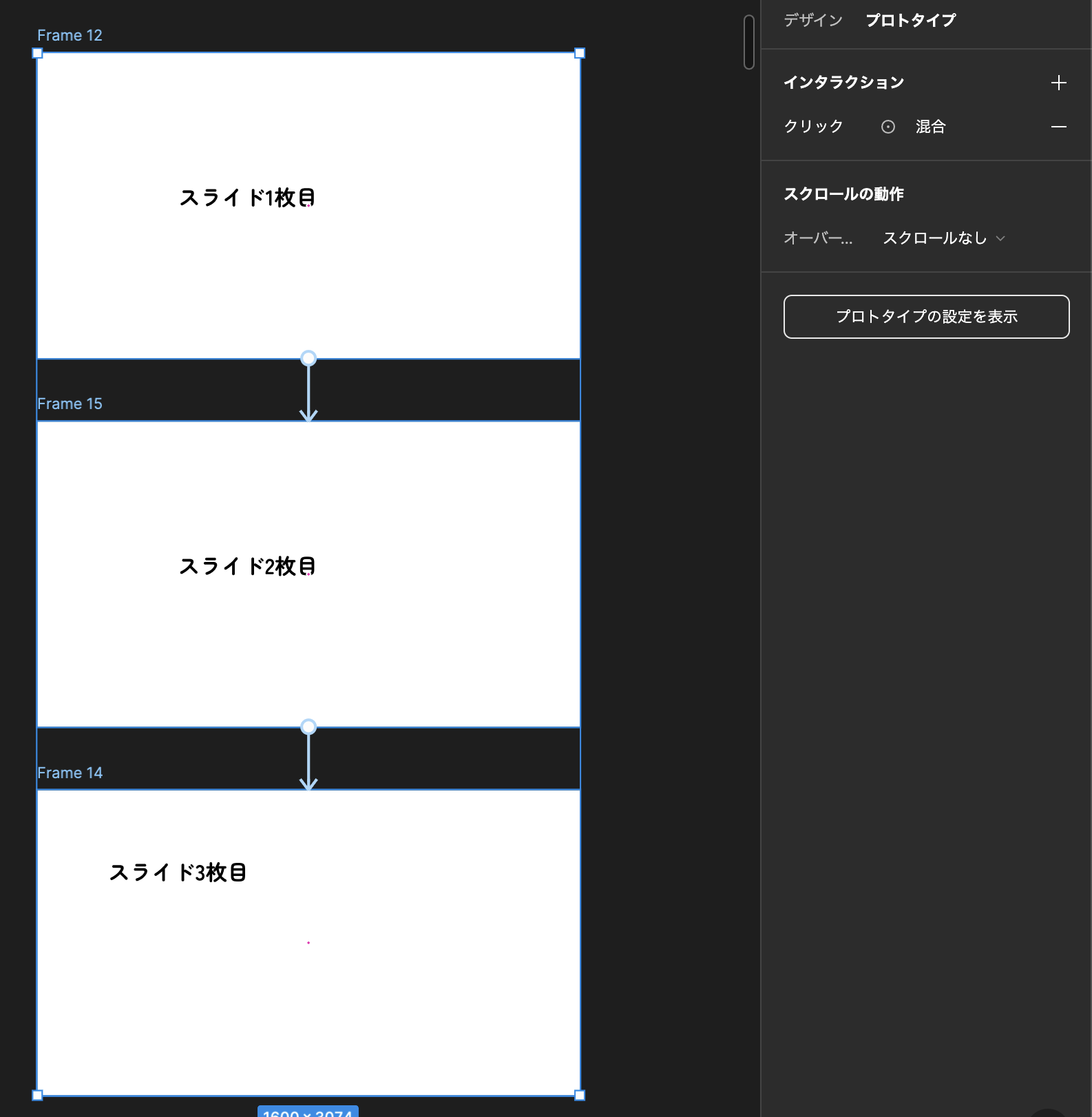The width and height of the screenshot is (1092, 1117).
Task: Click the circular target icon beside 混合
Action: [888, 127]
